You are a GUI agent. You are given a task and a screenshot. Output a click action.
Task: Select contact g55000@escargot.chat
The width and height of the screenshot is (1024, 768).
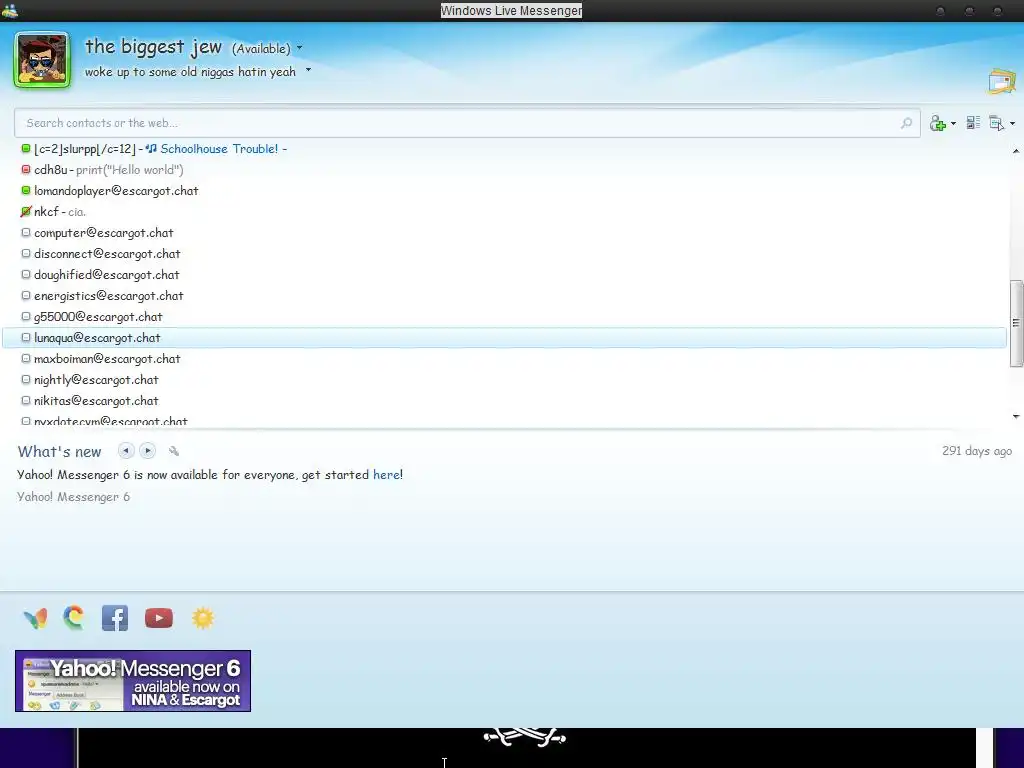(98, 317)
